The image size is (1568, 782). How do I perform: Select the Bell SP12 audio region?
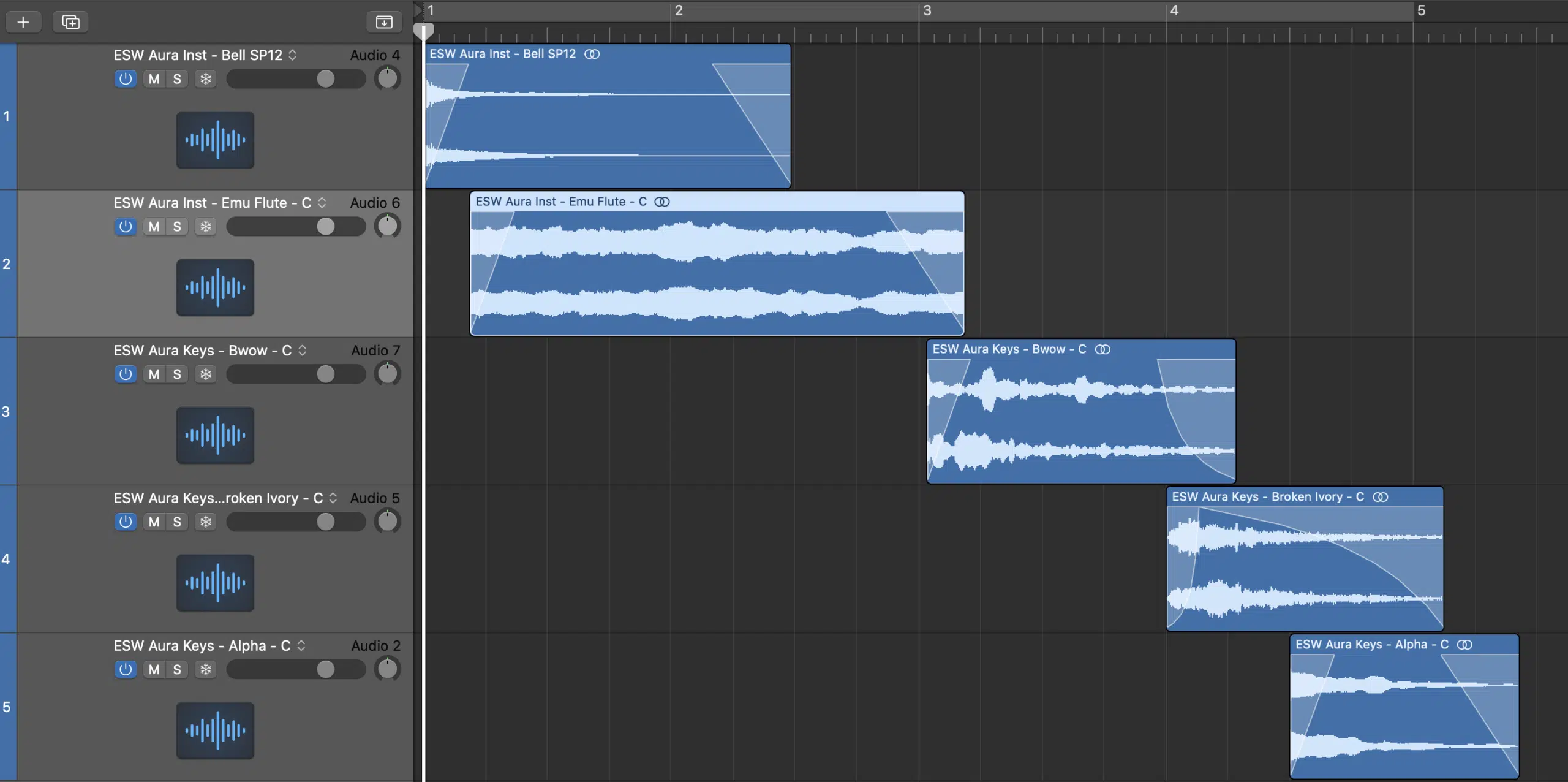(608, 116)
